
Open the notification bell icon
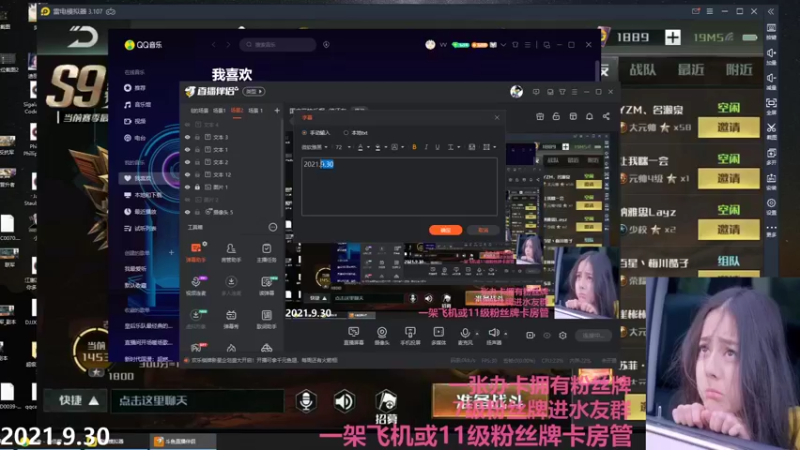coord(589,116)
